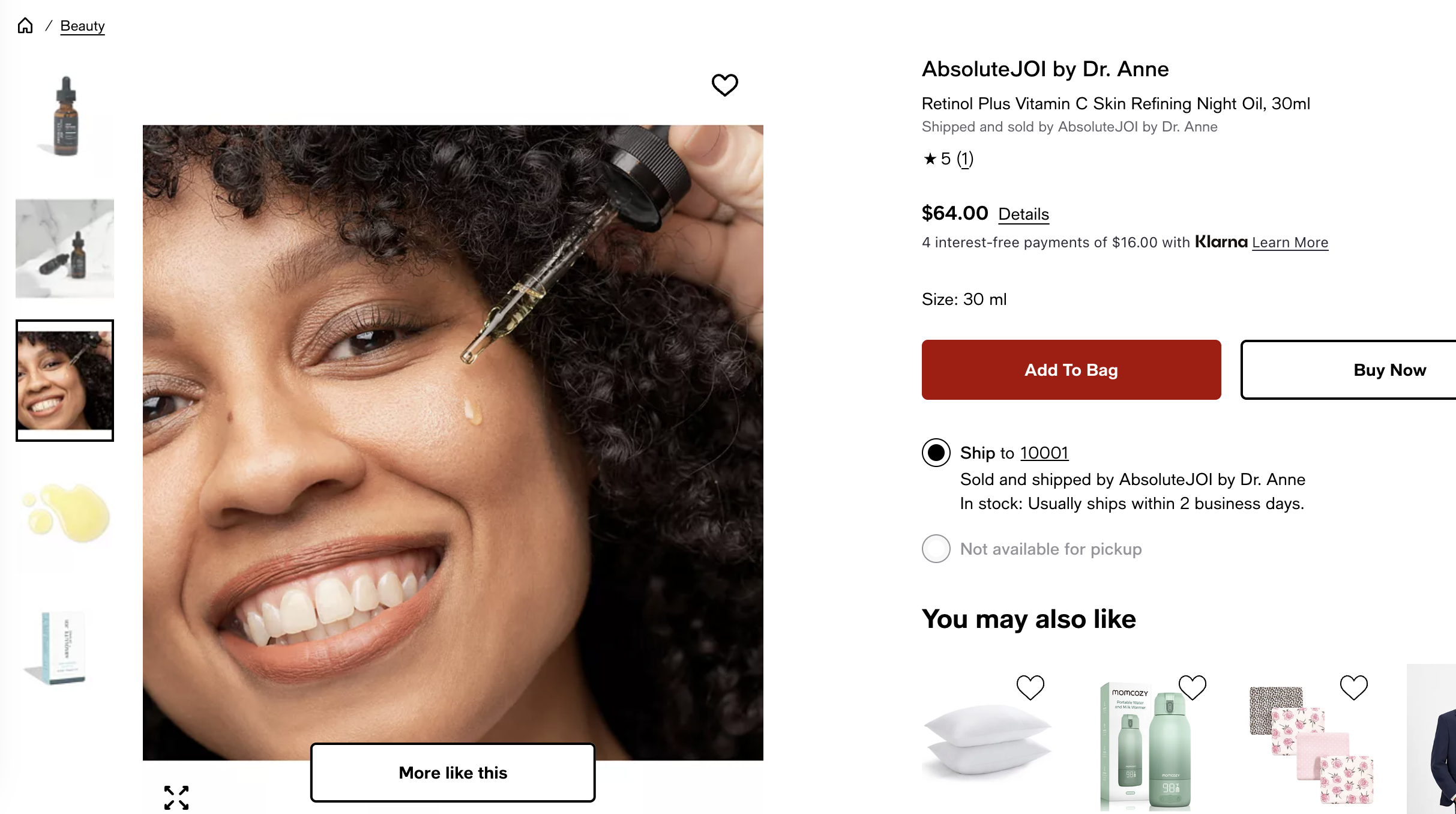Favorite the floral blankets recommendation
The height and width of the screenshot is (814, 1456).
tap(1353, 687)
